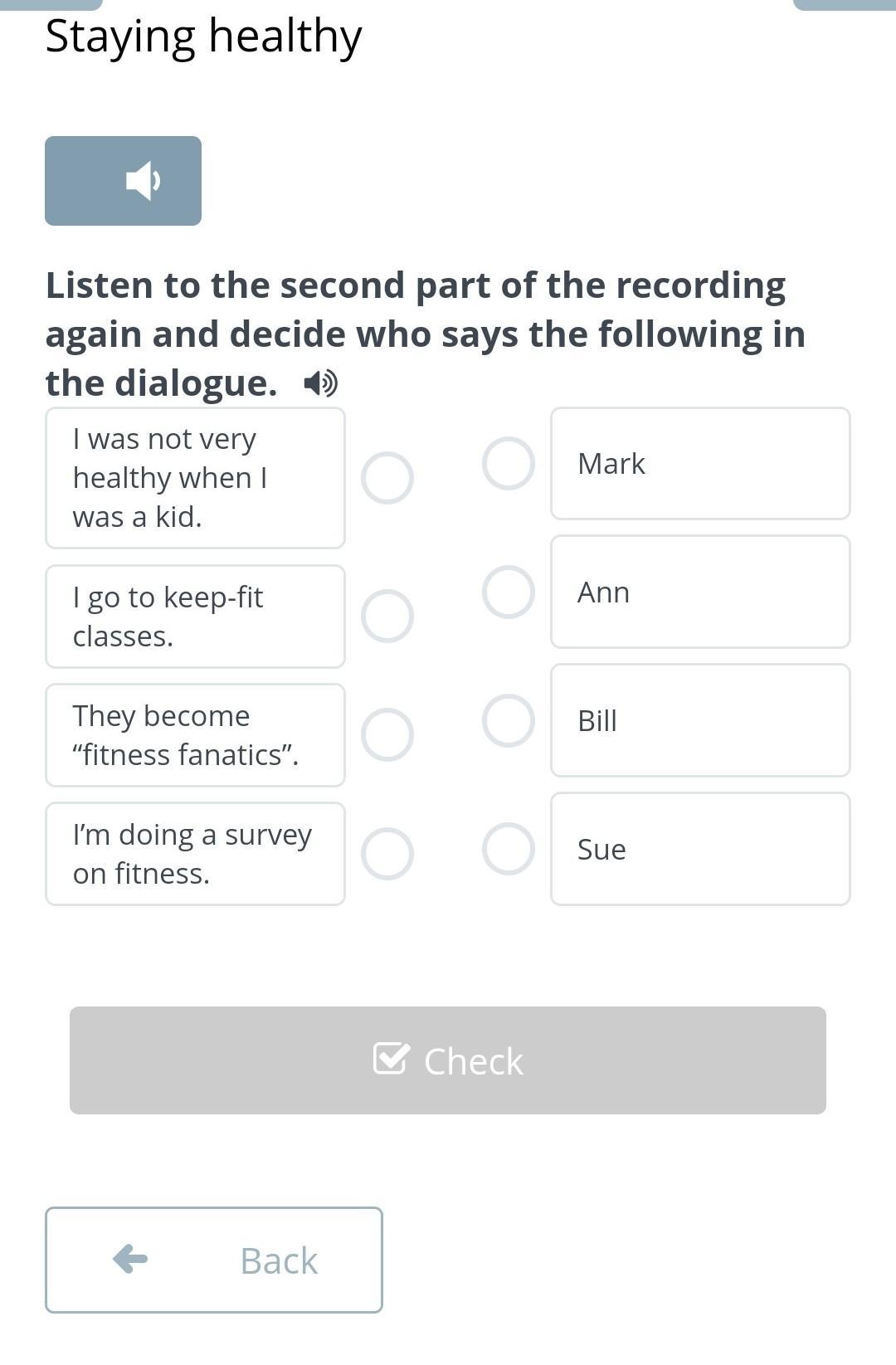The height and width of the screenshot is (1365, 896).
Task: Choose the radio circle for Mark
Action: (x=509, y=463)
